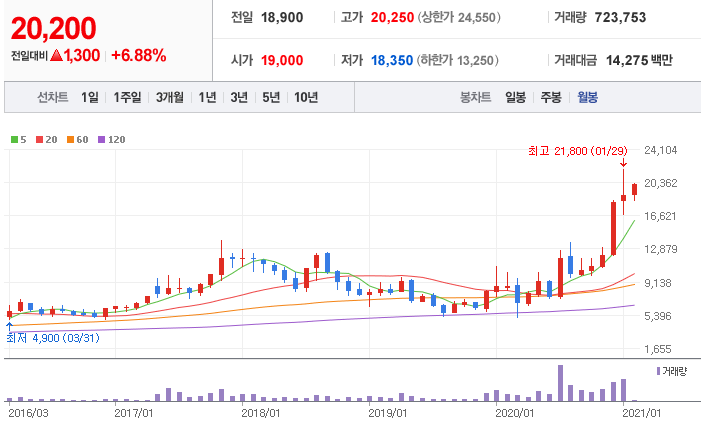Switch line chart to 1년
Screen dimensions: 701x435
(207, 97)
